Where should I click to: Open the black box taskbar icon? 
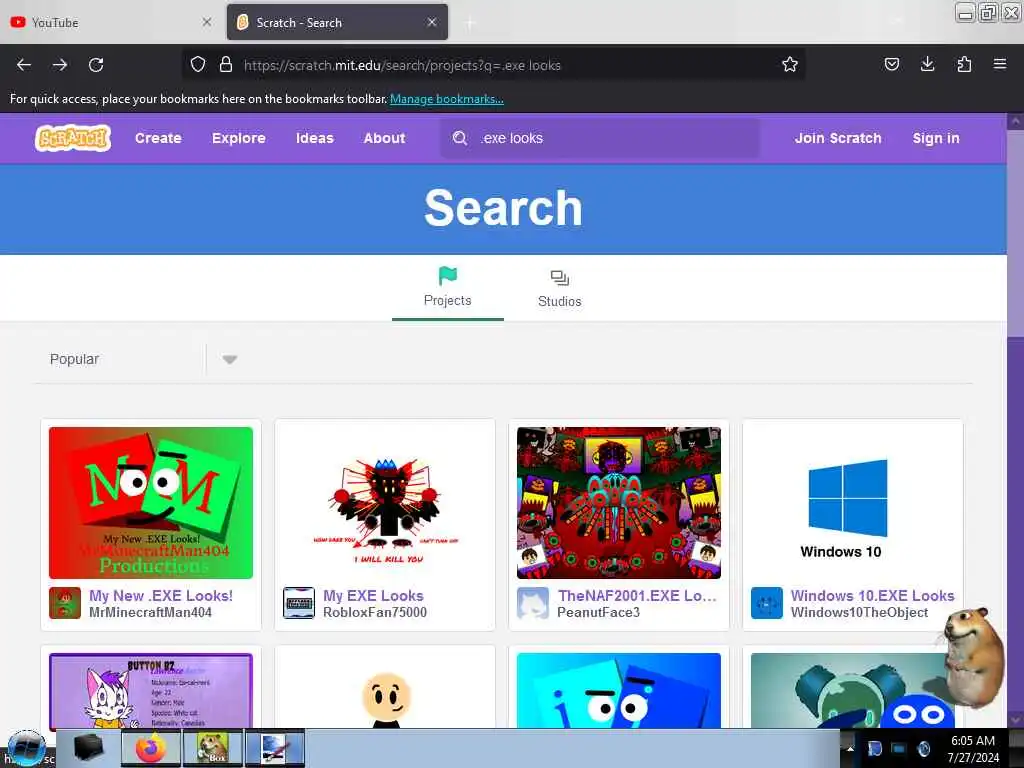(89, 748)
